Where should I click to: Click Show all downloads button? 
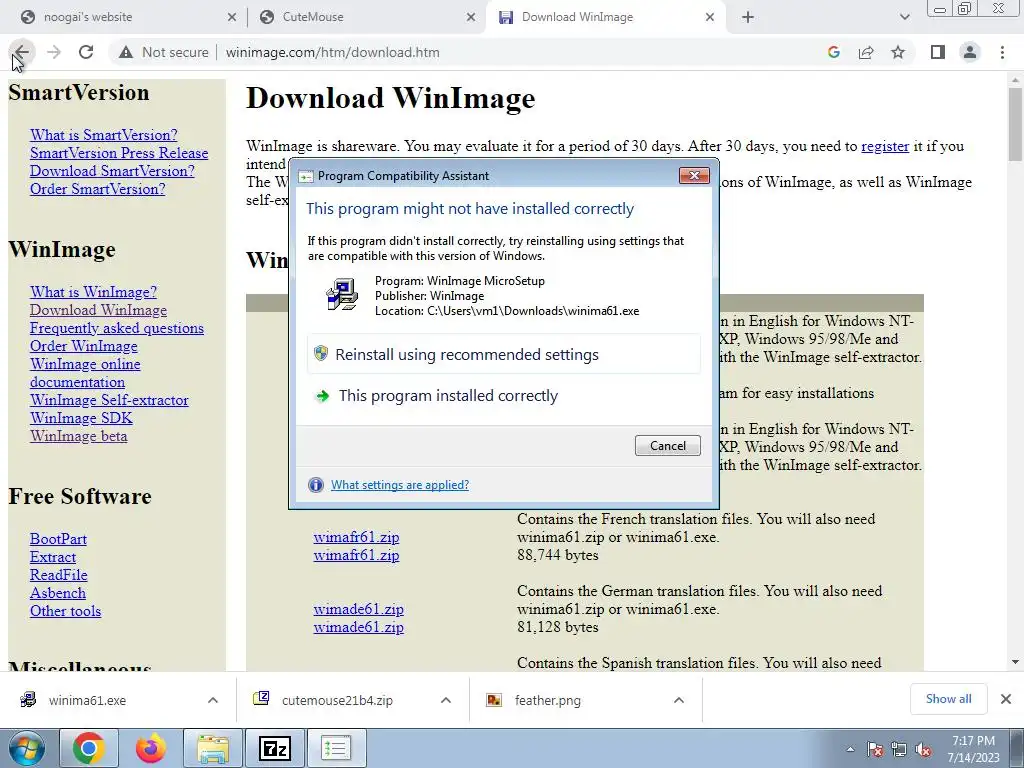pos(948,699)
